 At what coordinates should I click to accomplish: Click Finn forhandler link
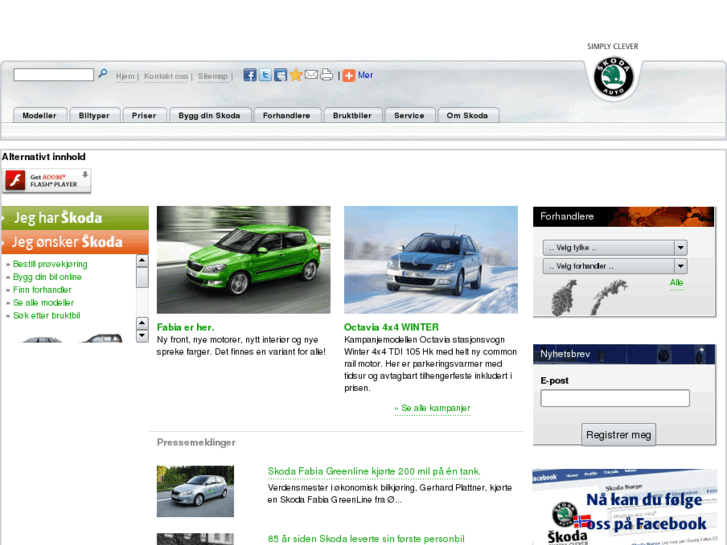point(42,290)
